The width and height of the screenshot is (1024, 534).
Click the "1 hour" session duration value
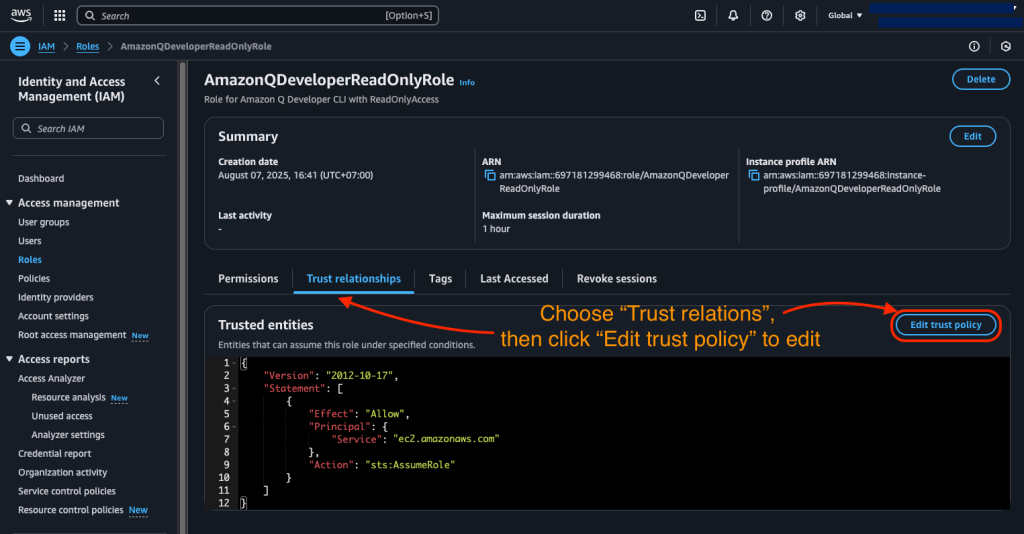496,229
